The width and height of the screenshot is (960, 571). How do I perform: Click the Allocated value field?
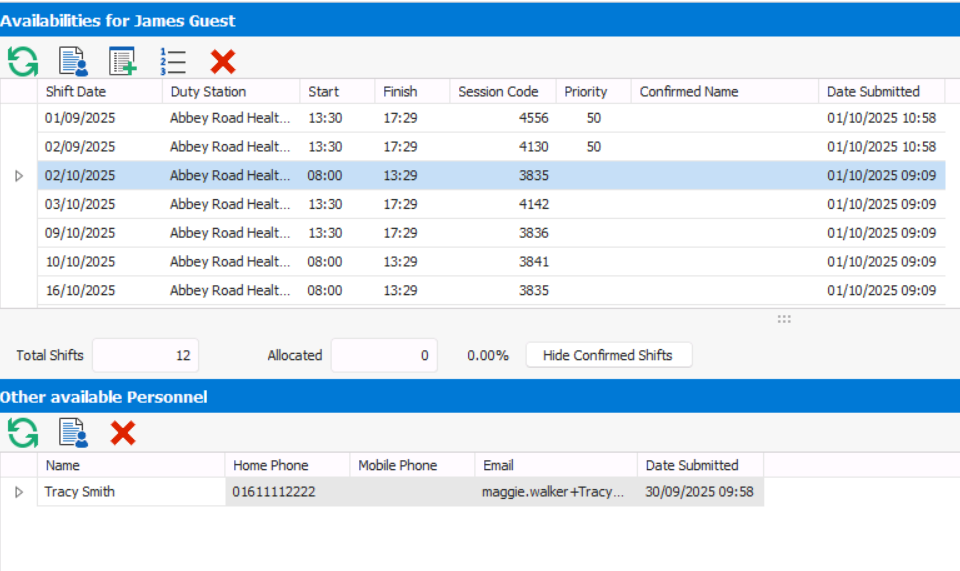coord(384,355)
